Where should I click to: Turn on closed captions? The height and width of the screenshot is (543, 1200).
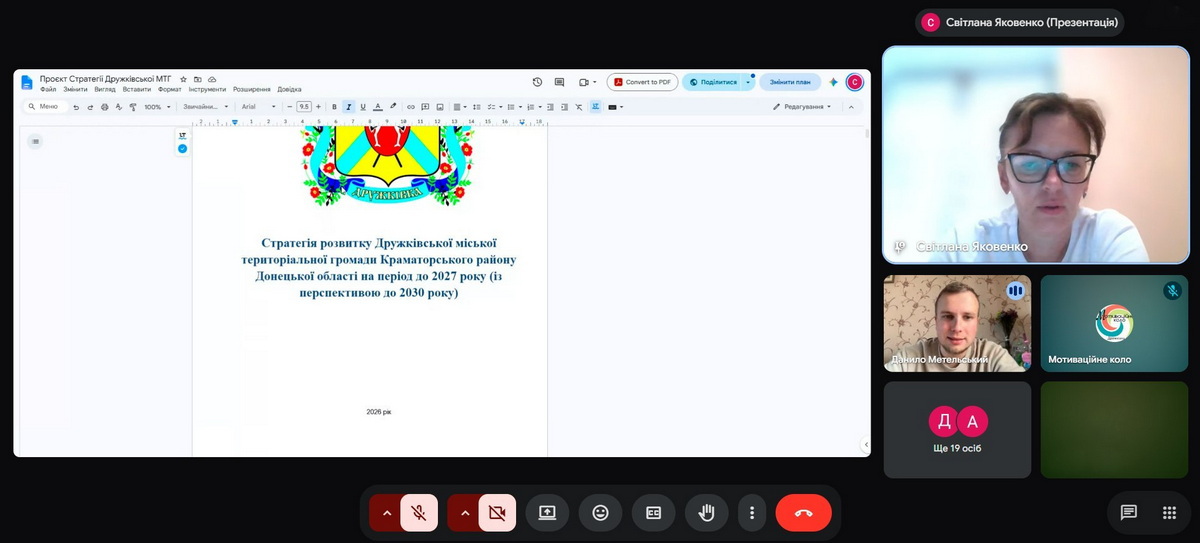pyautogui.click(x=653, y=513)
